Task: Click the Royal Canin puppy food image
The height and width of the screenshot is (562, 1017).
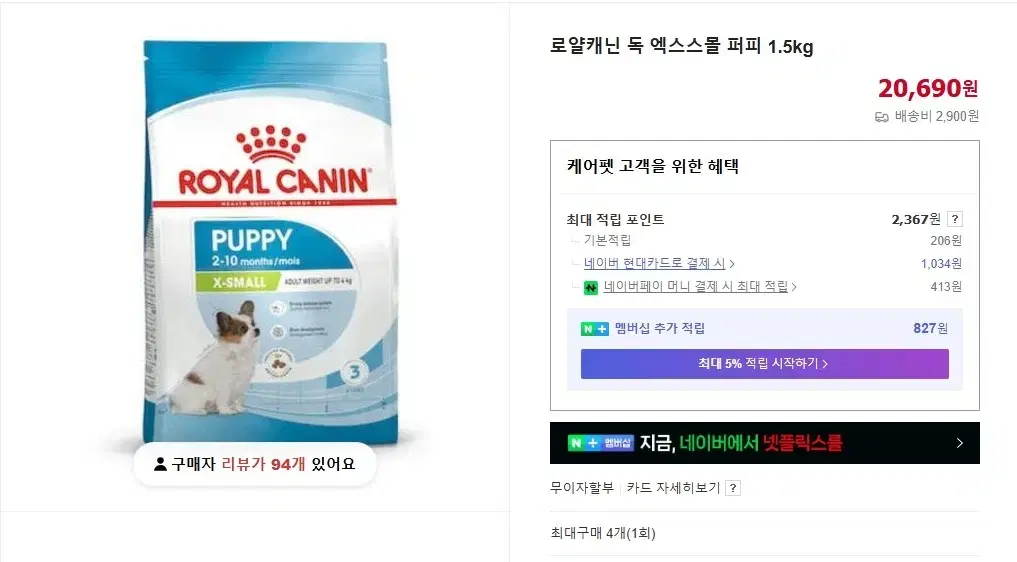Action: pos(270,240)
